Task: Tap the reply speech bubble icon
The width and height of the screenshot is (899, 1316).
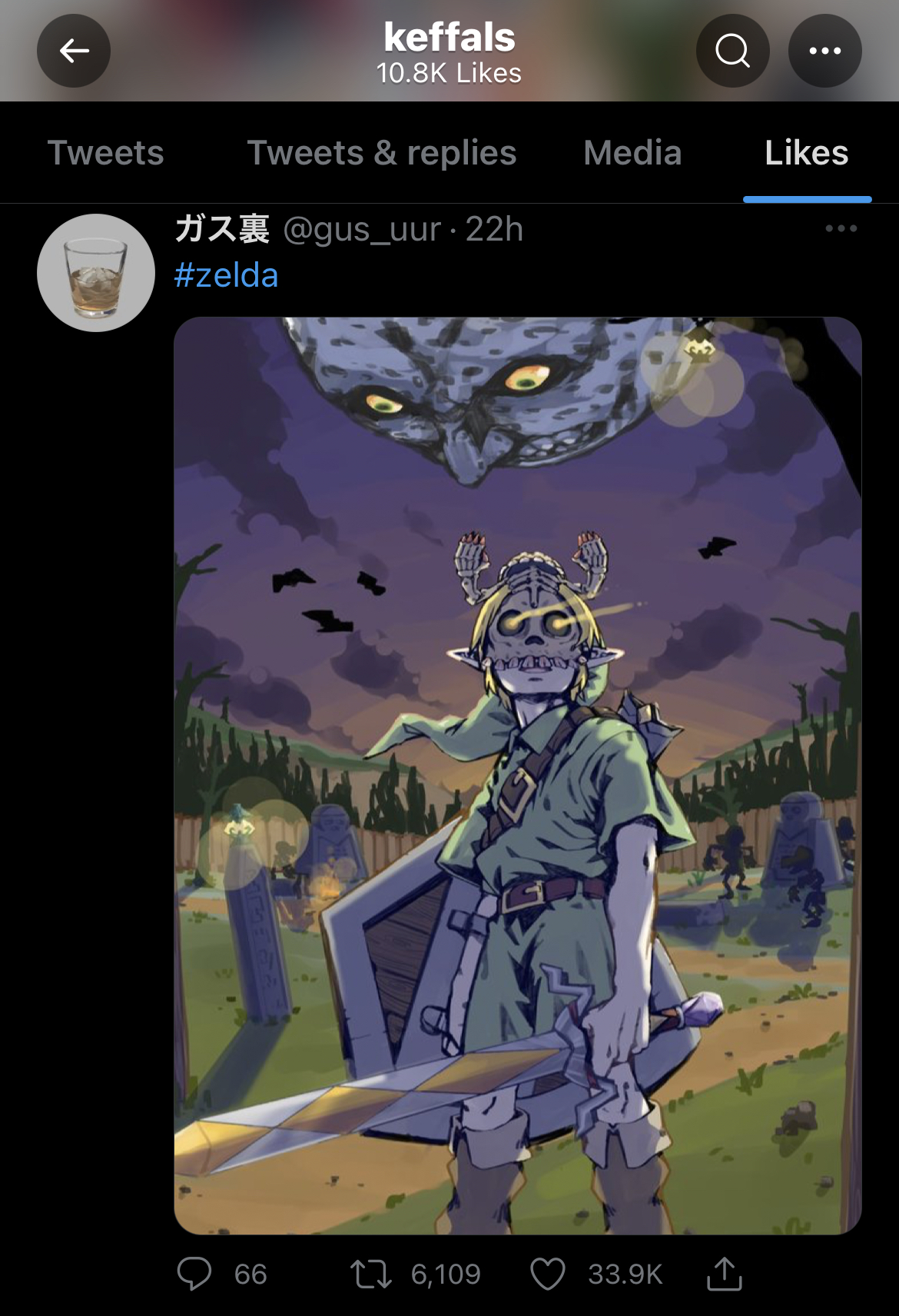Action: click(x=194, y=1274)
